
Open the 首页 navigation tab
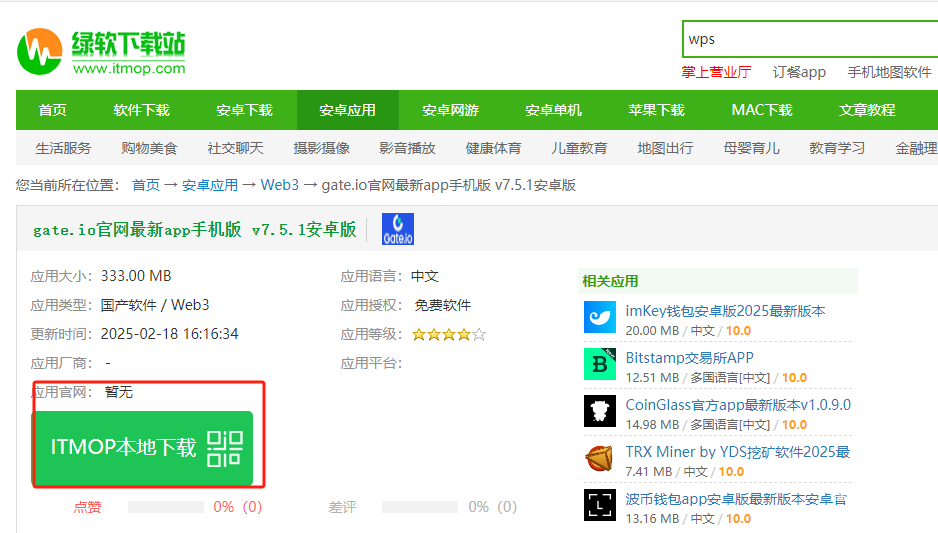pos(53,110)
